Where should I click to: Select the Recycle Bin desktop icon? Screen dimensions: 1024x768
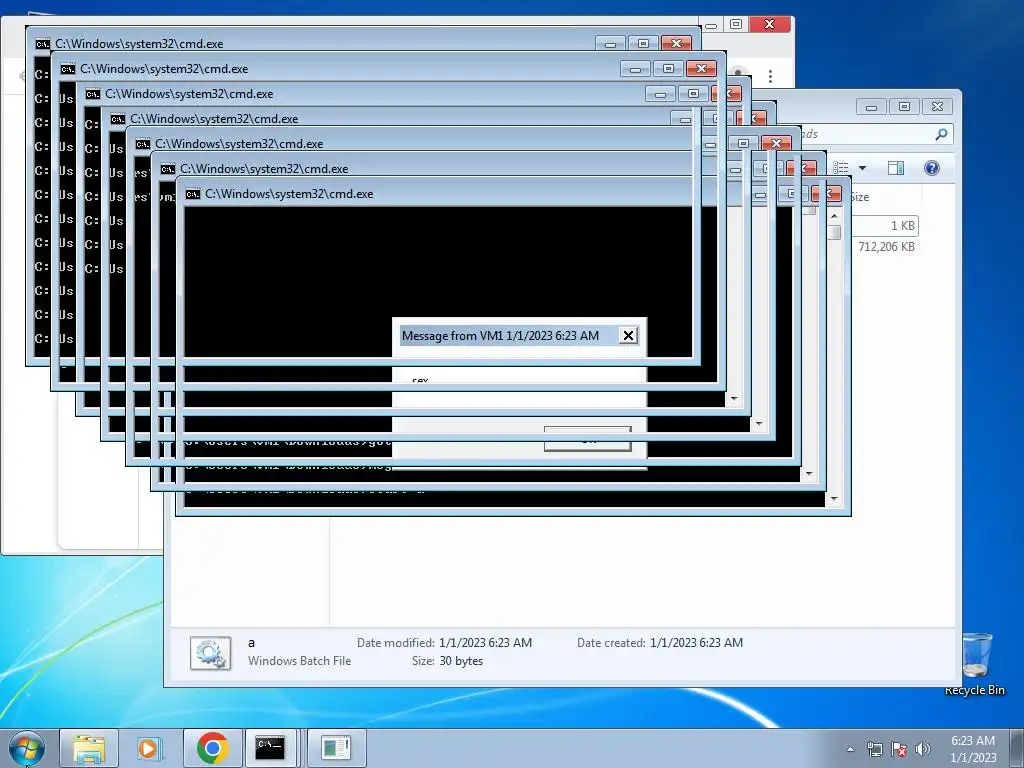pos(975,664)
